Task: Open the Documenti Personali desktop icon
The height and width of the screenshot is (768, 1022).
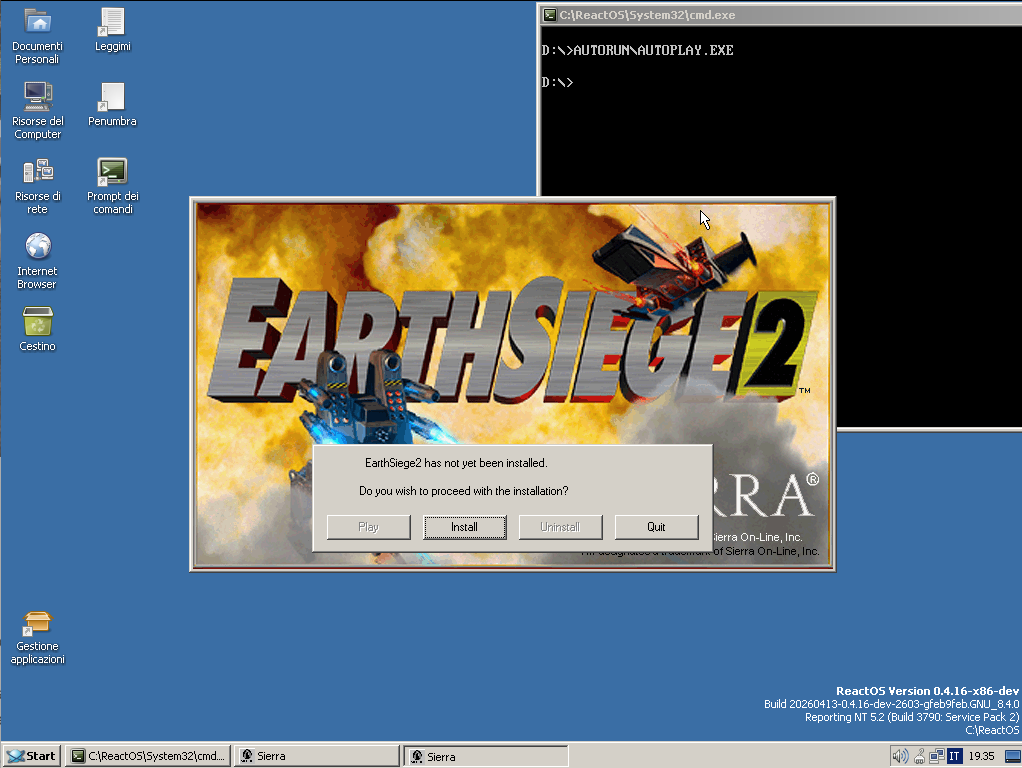Action: [x=37, y=22]
